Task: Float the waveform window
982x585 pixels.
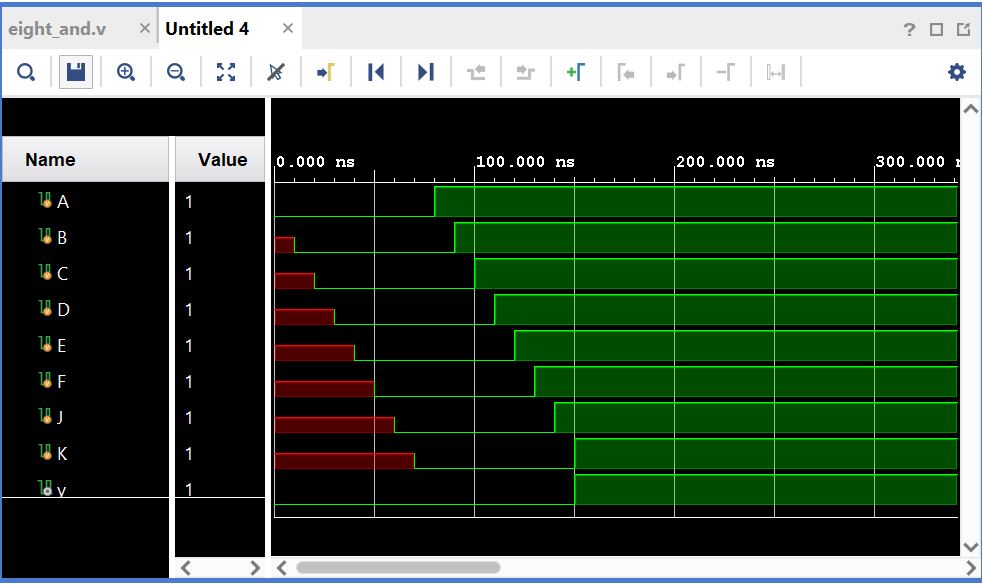Action: click(x=963, y=29)
